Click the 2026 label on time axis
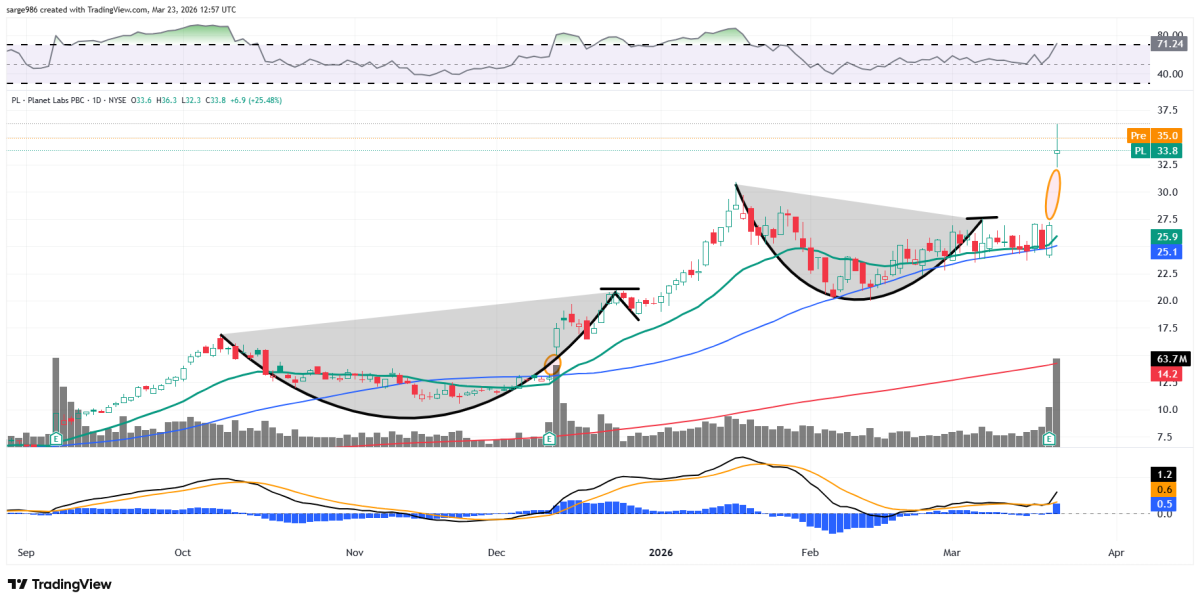The width and height of the screenshot is (1200, 604). [663, 552]
